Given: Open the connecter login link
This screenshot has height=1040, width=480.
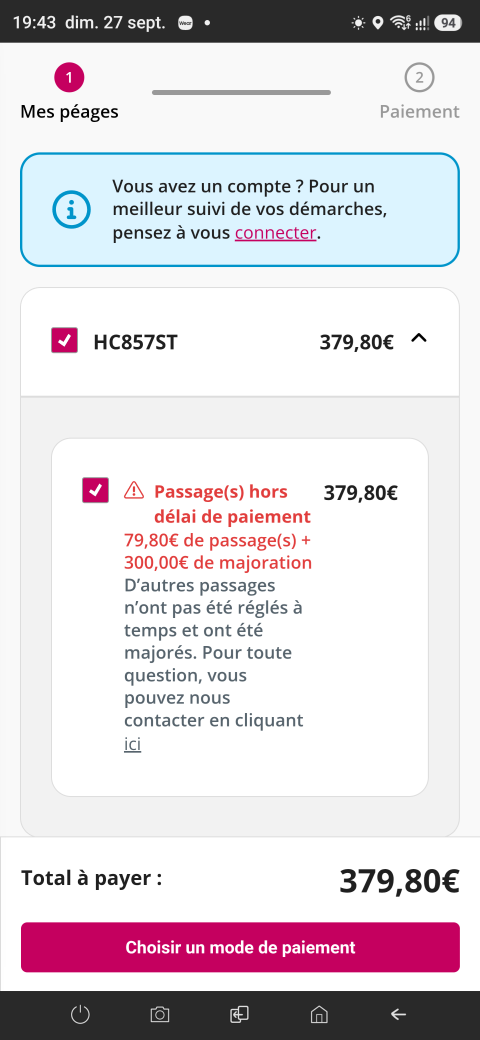Looking at the screenshot, I should (275, 233).
